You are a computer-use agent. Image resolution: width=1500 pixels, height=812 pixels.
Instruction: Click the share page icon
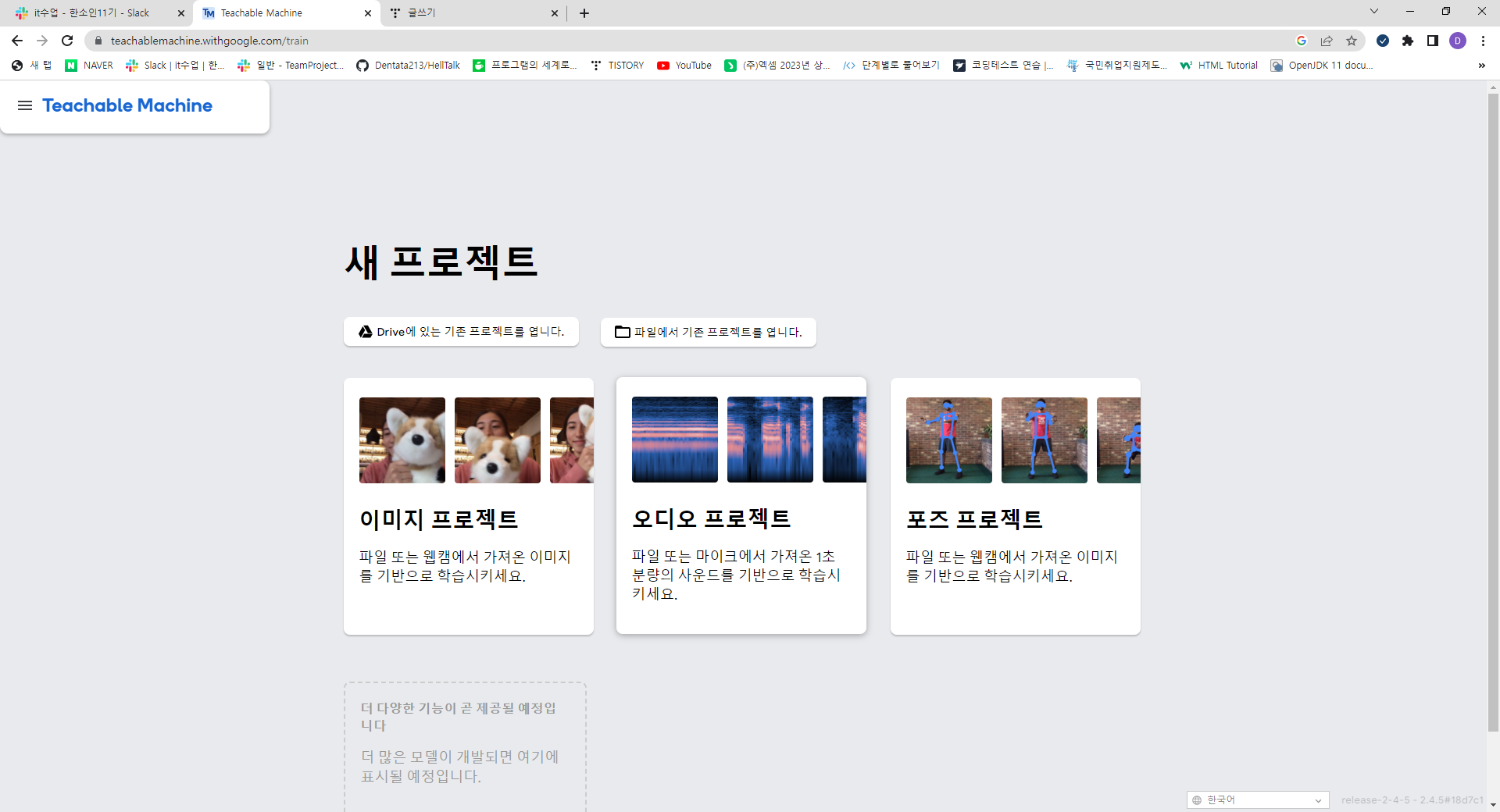(1327, 41)
